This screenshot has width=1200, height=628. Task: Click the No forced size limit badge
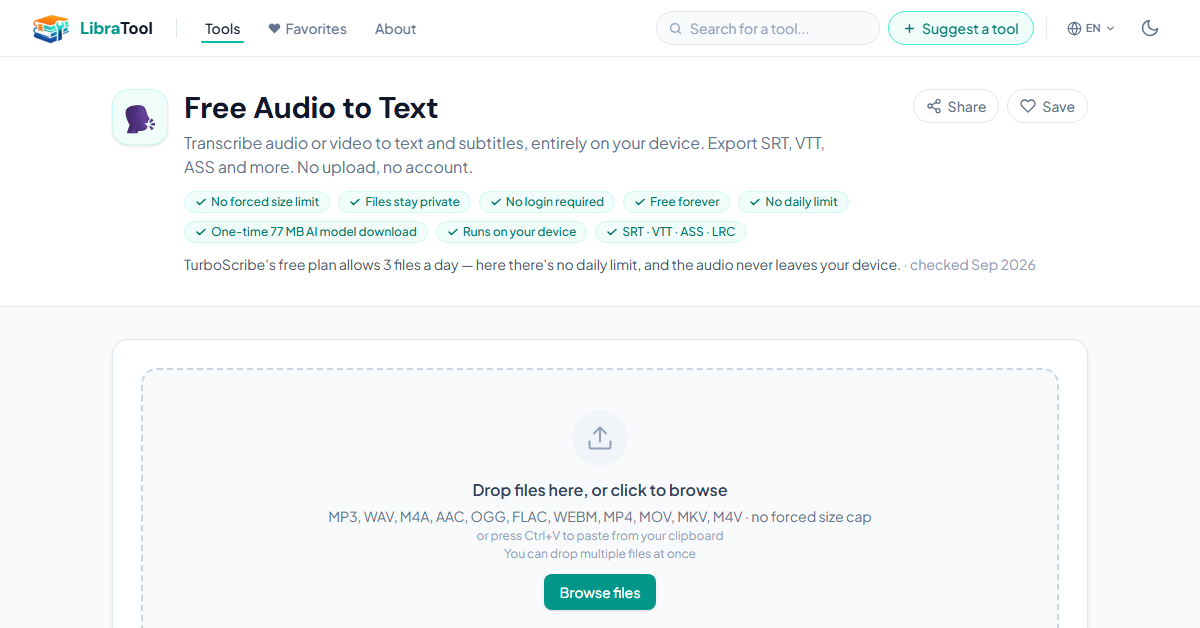click(x=257, y=202)
